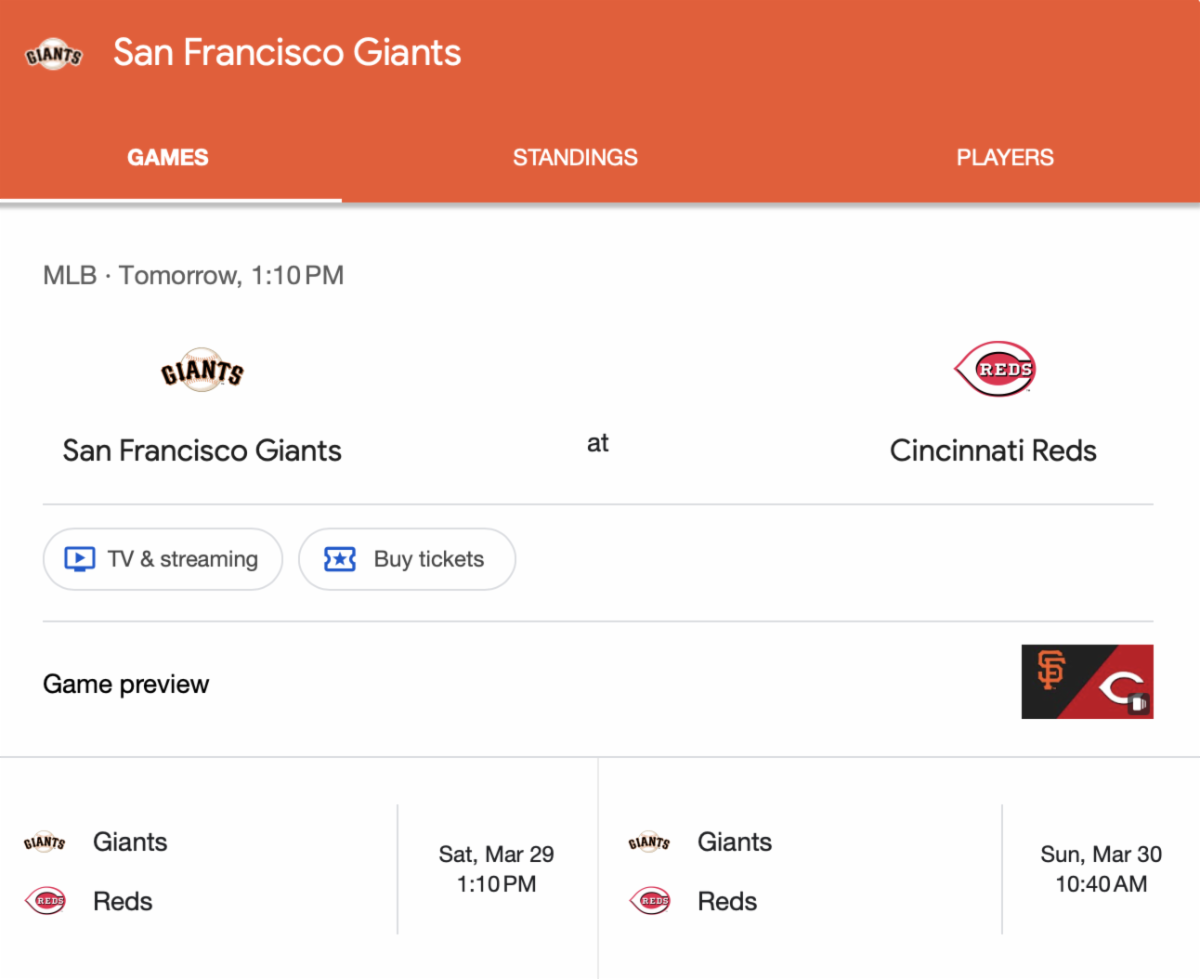Viewport: 1200px width, 979px height.
Task: Open the Game preview thumbnail image
Action: tap(1087, 681)
